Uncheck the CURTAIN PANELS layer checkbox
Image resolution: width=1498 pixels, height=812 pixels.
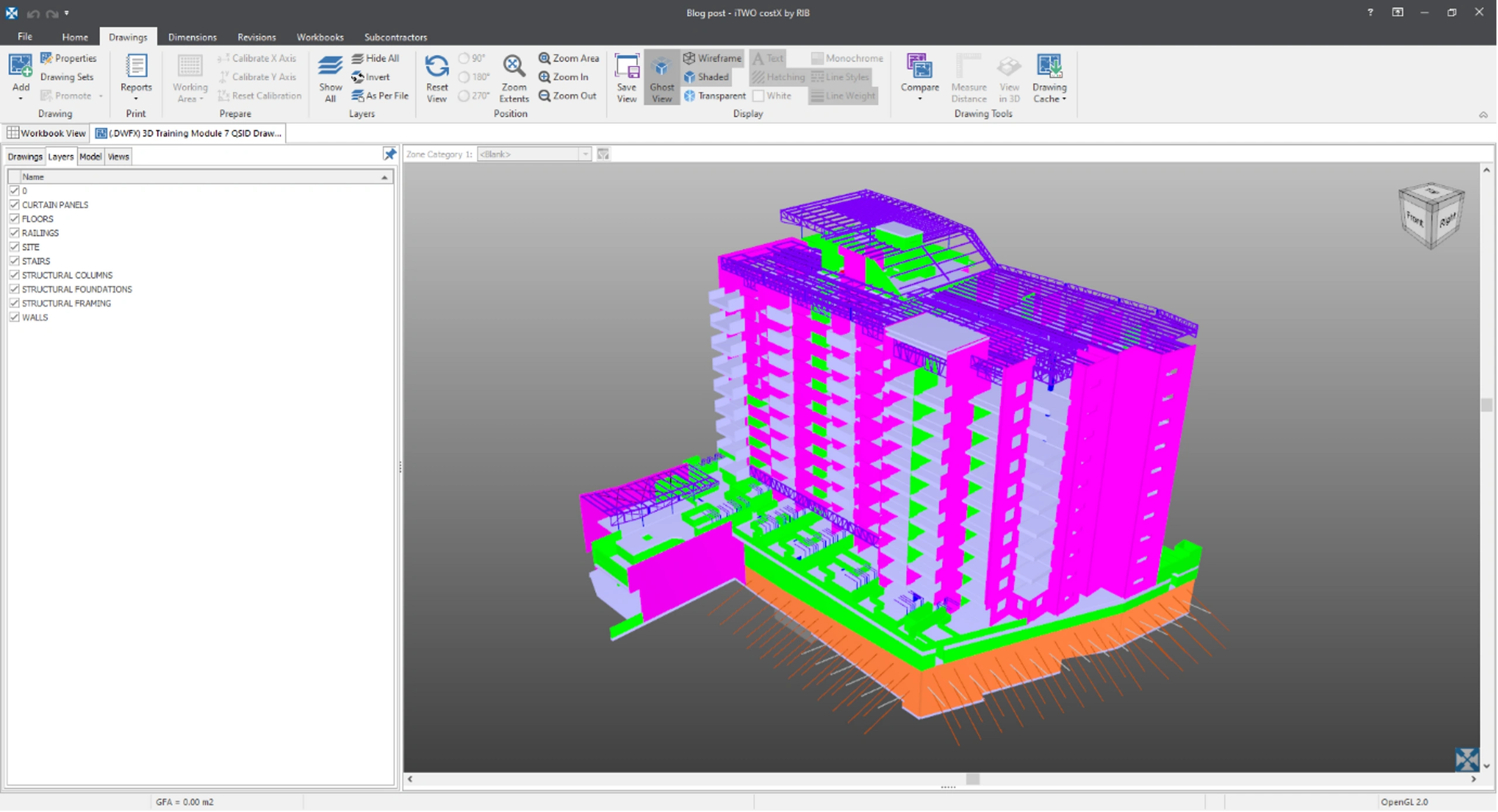[15, 205]
